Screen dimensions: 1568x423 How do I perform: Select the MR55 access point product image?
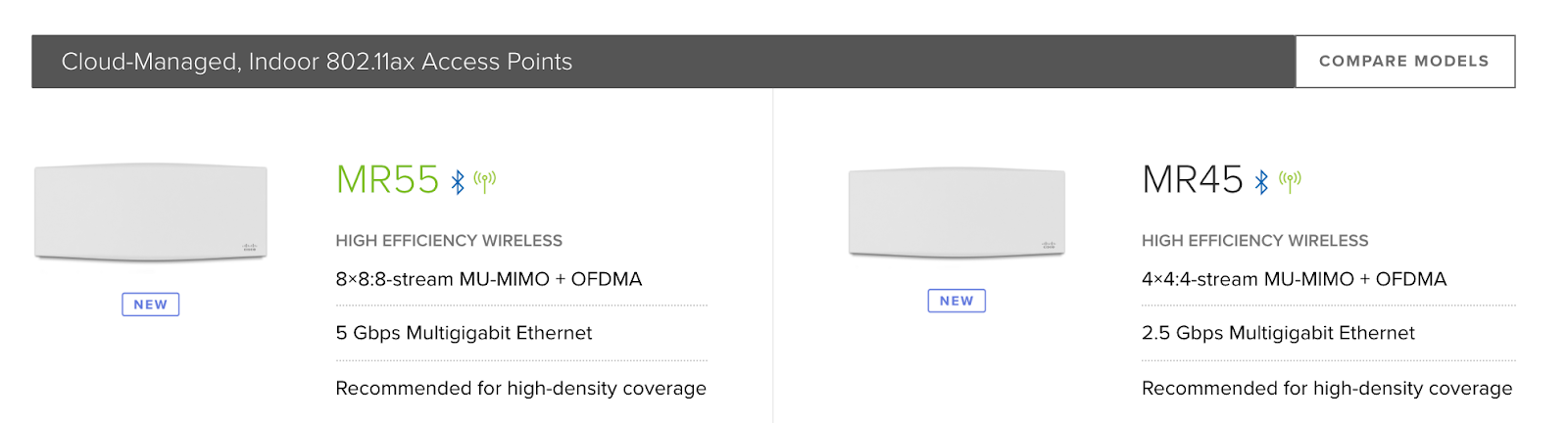[x=151, y=212]
